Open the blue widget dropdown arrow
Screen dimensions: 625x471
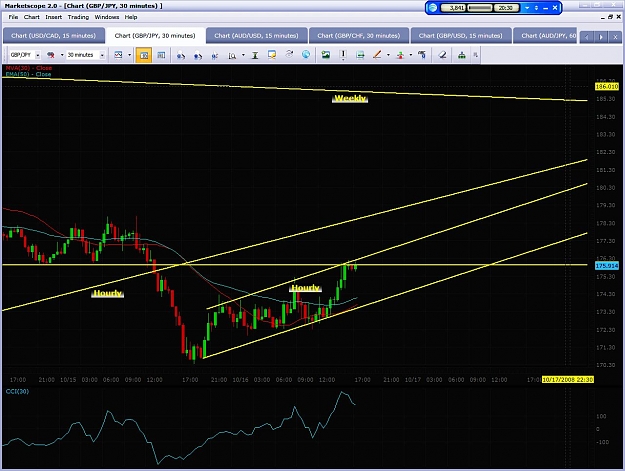point(527,8)
